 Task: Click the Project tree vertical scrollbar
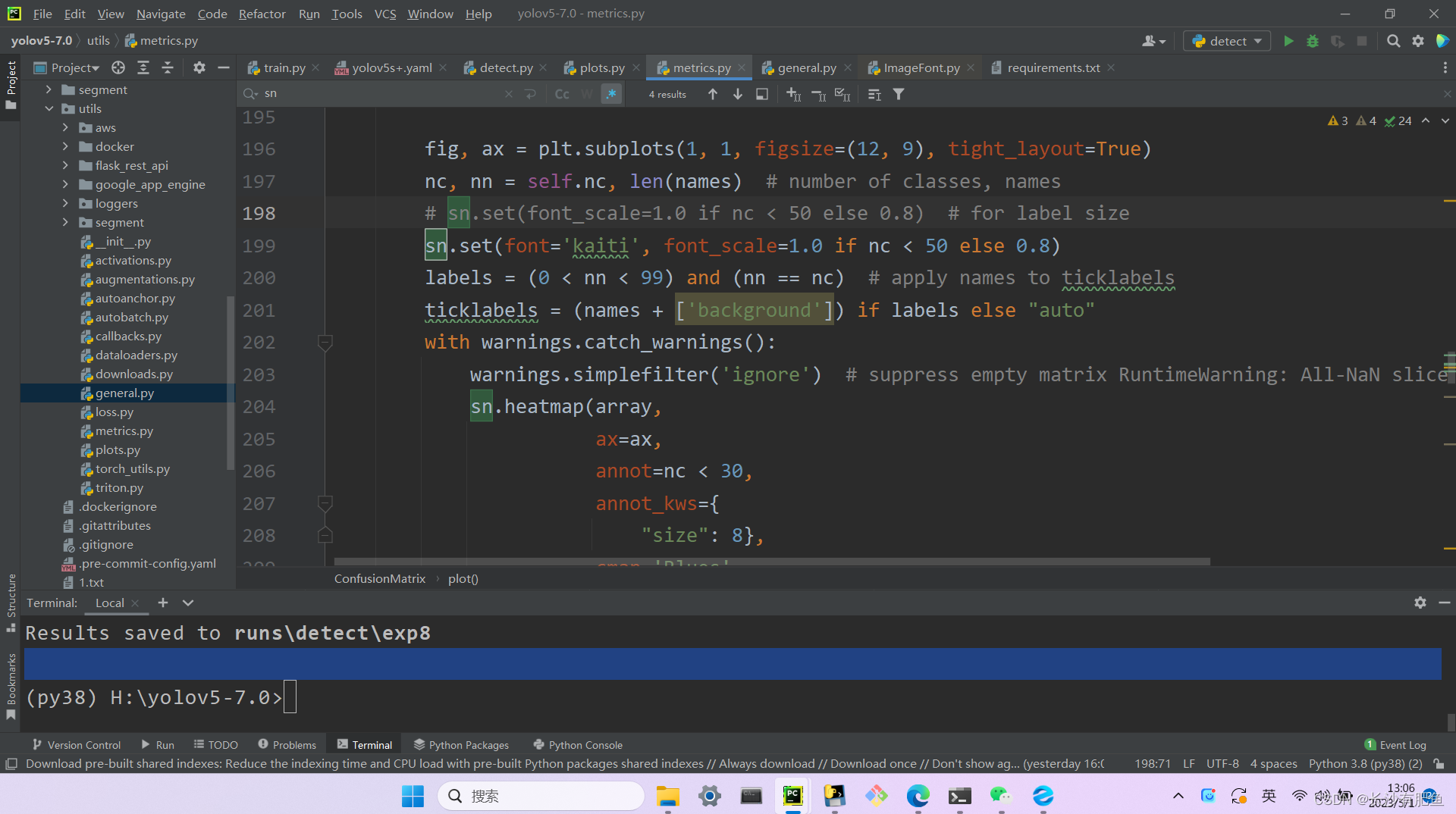tap(231, 383)
